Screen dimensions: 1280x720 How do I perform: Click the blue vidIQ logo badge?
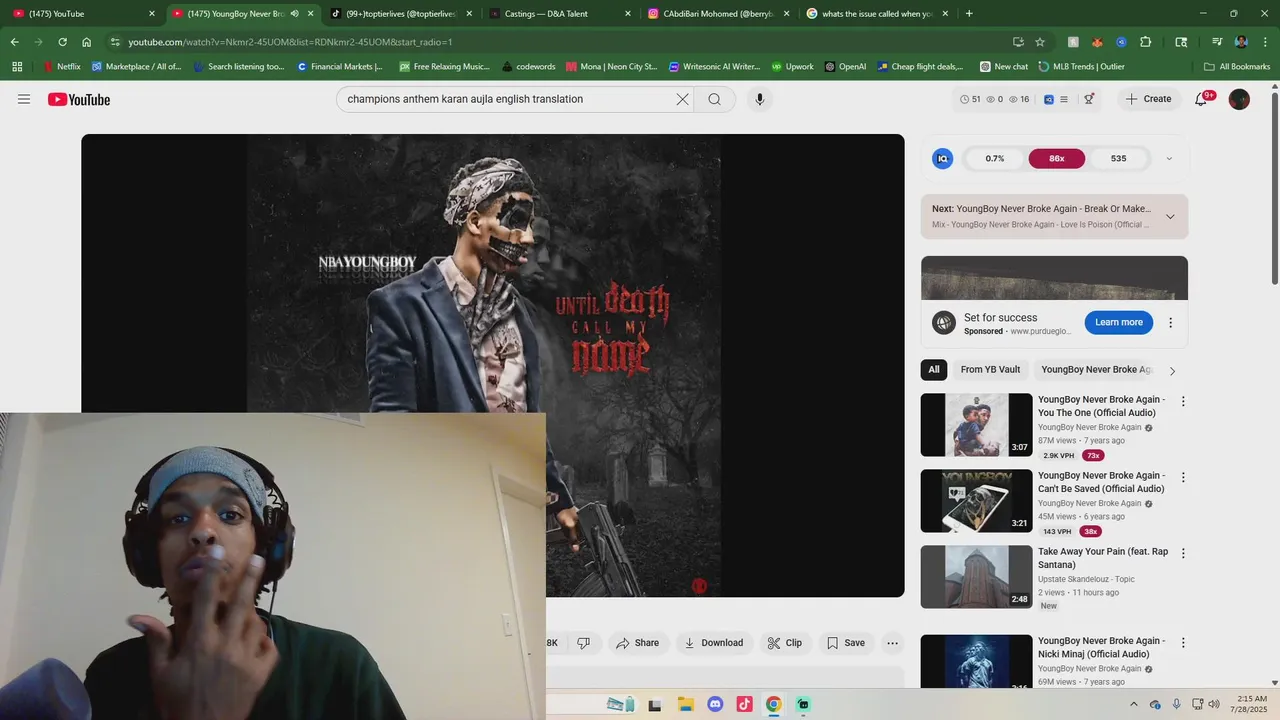coord(942,158)
